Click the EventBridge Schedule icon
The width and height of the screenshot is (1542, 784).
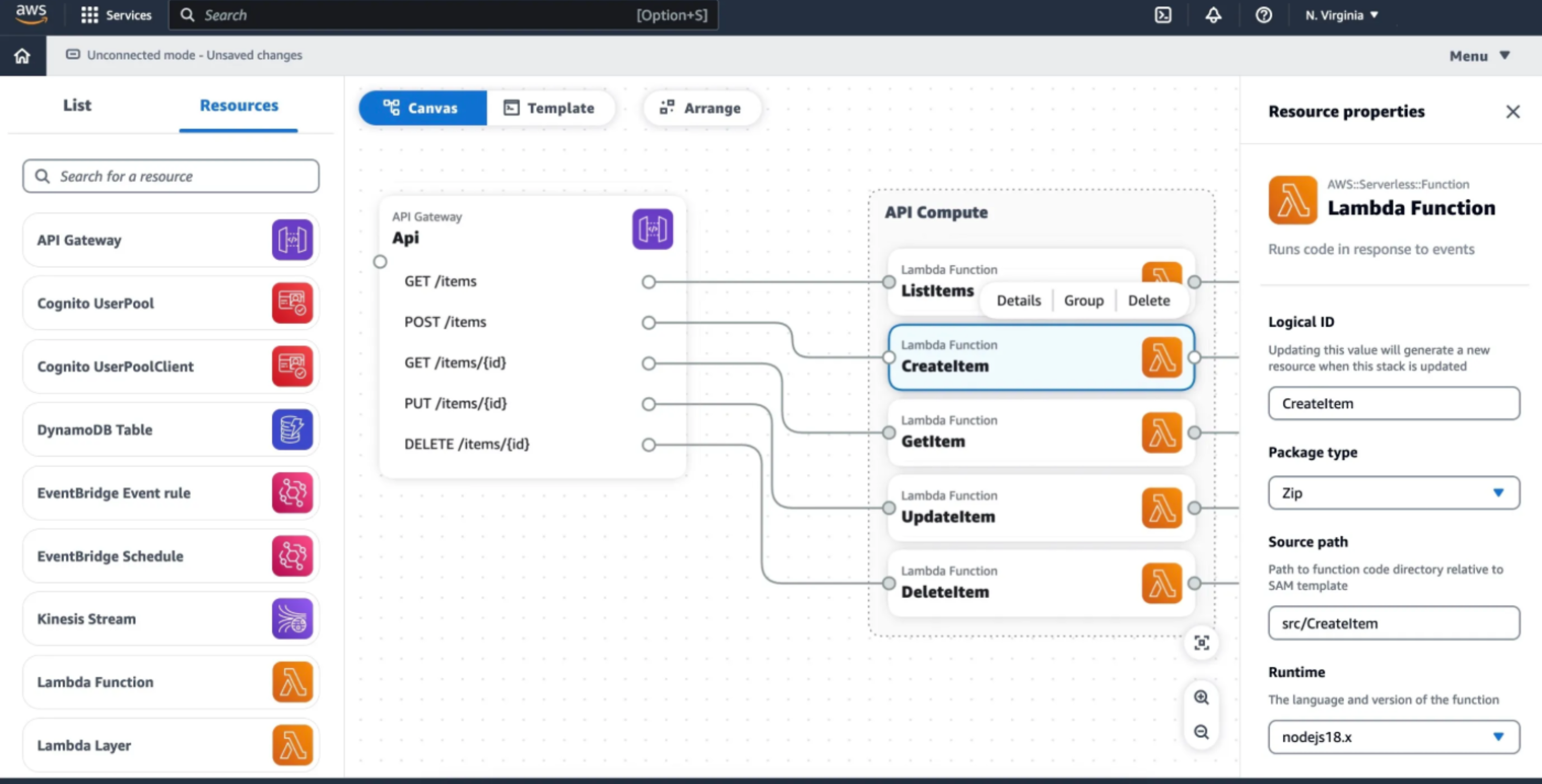pyautogui.click(x=292, y=555)
